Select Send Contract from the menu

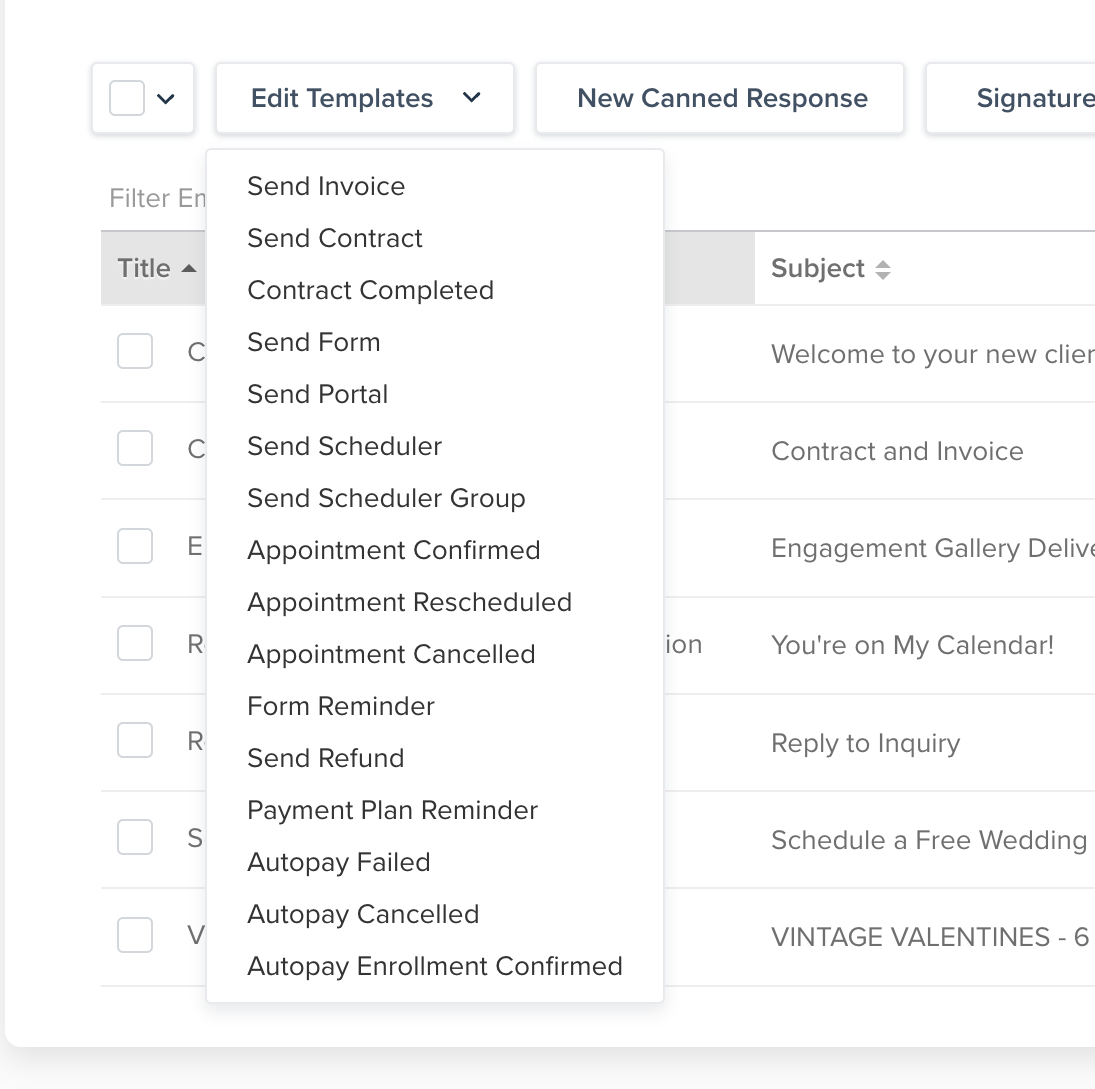(335, 238)
